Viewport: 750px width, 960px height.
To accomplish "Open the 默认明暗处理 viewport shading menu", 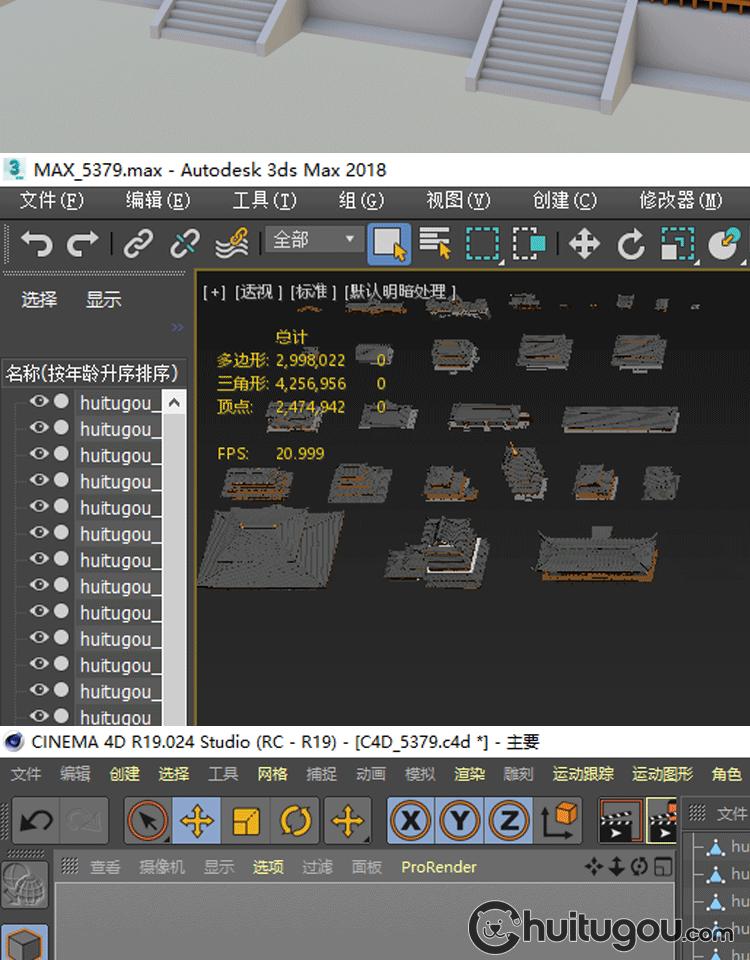I will coord(400,292).
